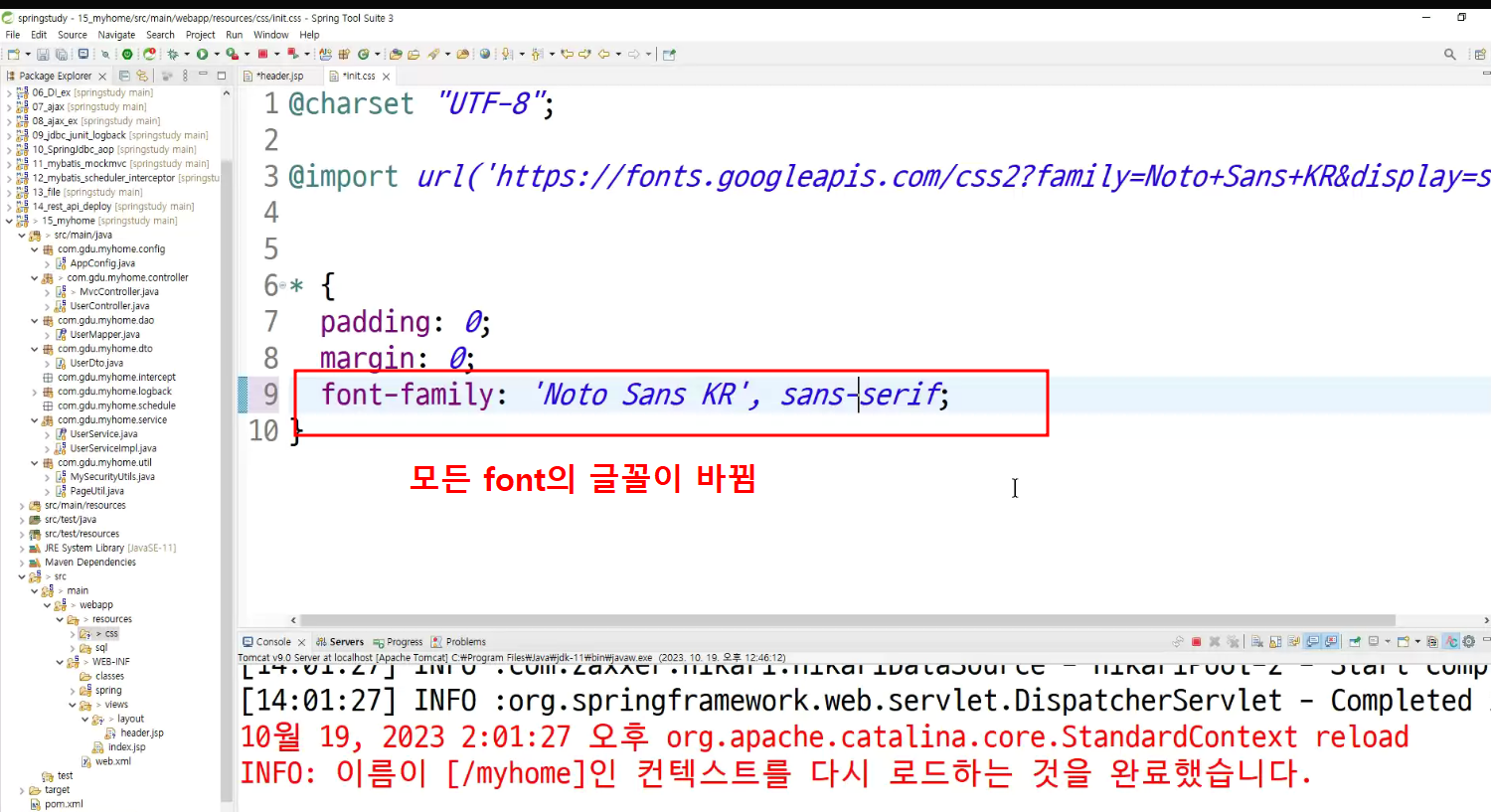
Task: Switch to the *header.jsp editor tab
Action: [280, 76]
